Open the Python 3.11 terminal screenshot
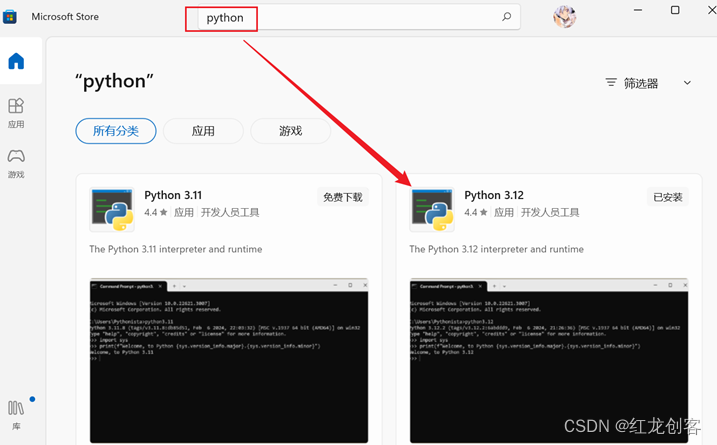This screenshot has height=445, width=717. (x=229, y=360)
